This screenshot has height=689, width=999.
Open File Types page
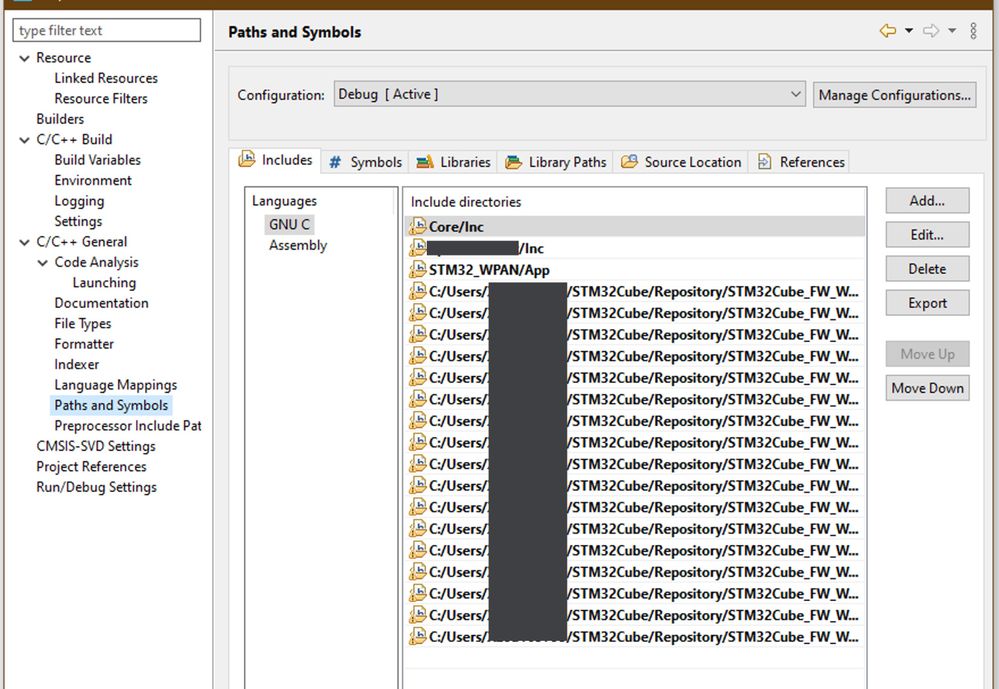(x=83, y=323)
